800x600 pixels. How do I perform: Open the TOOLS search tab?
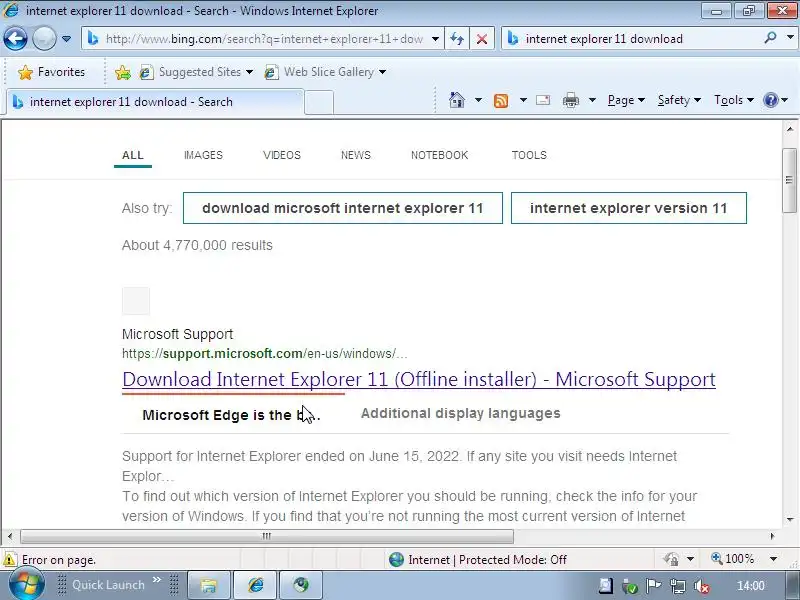529,155
